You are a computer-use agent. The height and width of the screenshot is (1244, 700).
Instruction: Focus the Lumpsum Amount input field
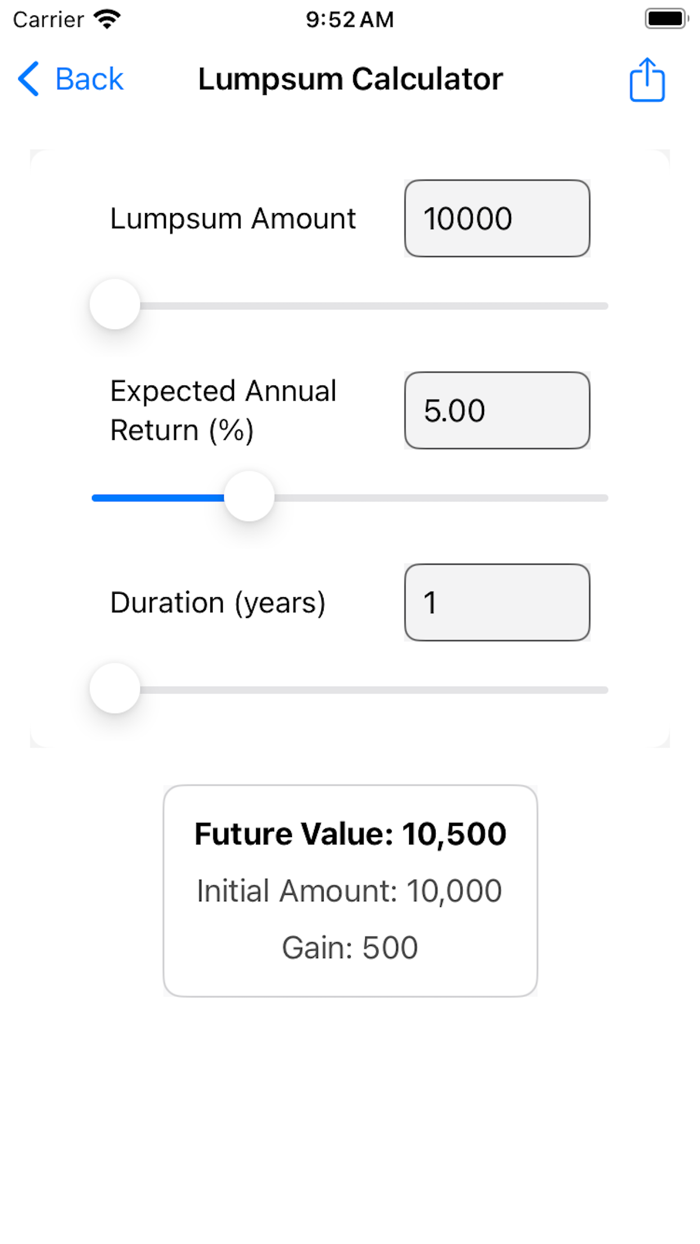click(497, 219)
